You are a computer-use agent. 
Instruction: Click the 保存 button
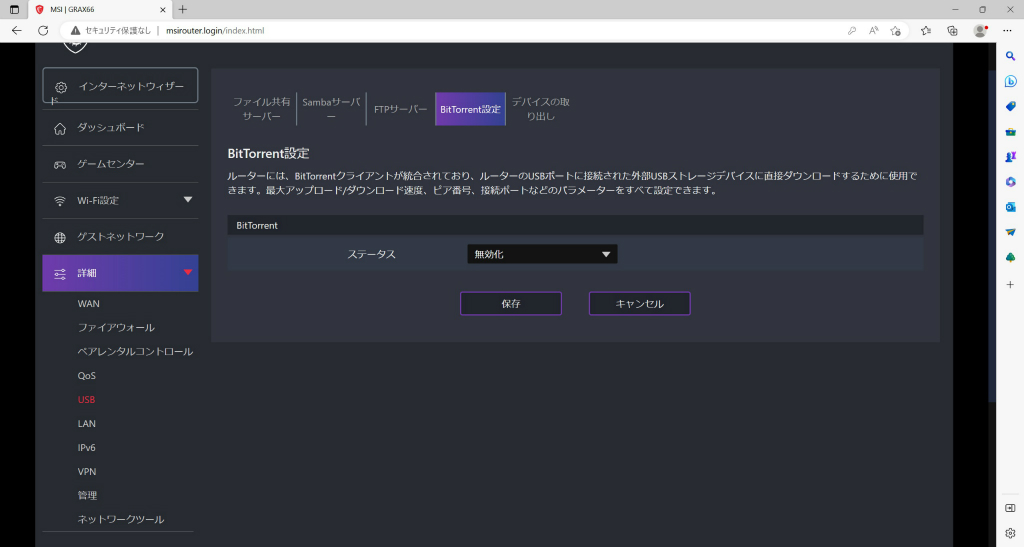511,304
